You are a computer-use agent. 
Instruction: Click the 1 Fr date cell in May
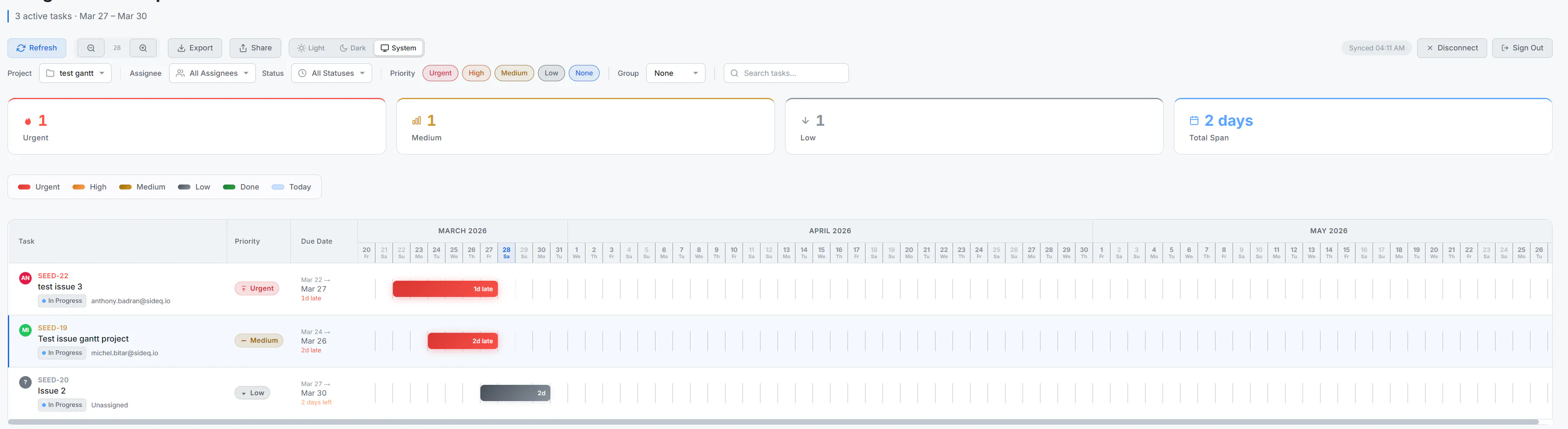(x=1101, y=252)
